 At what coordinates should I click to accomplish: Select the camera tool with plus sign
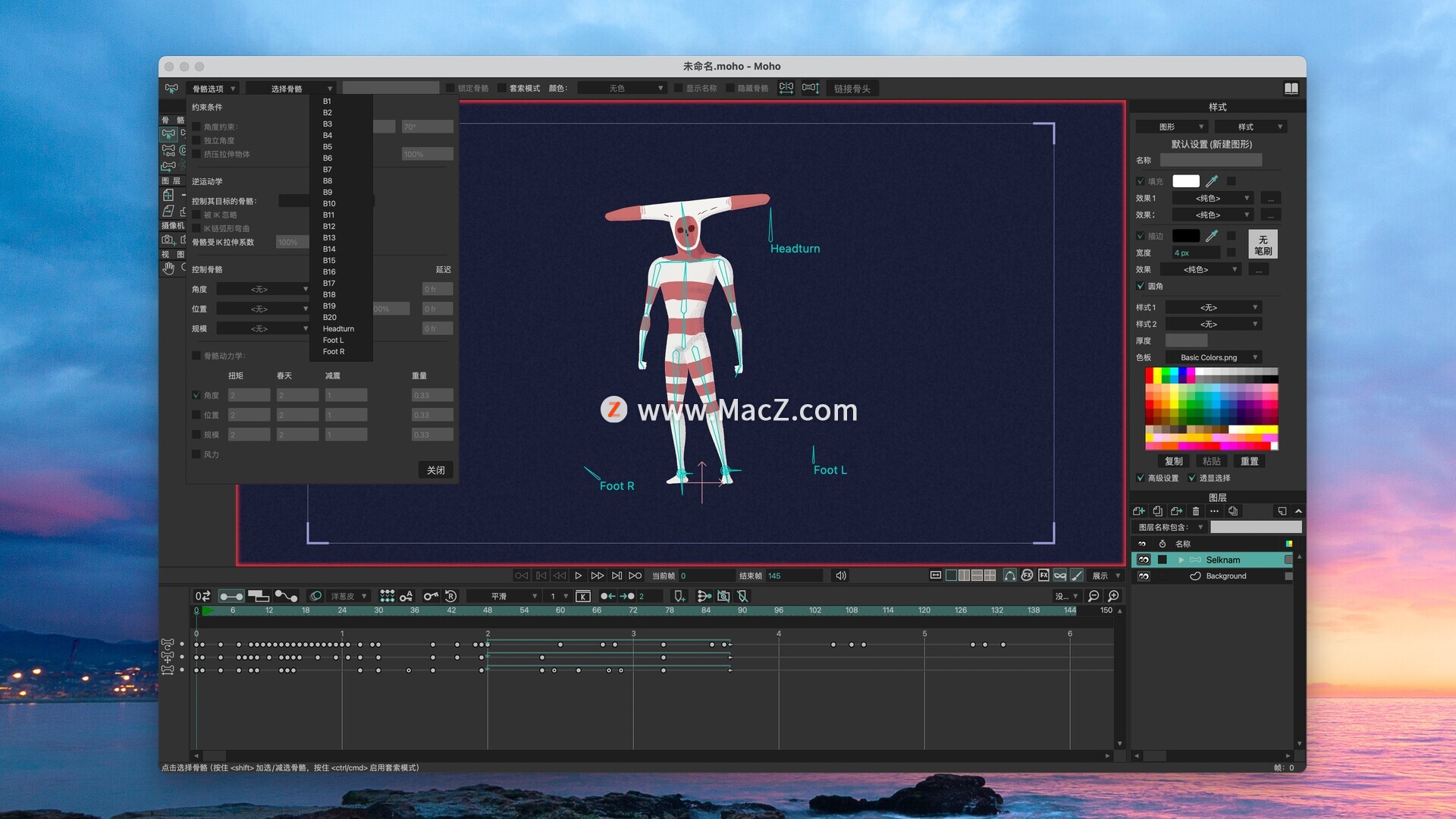(168, 240)
